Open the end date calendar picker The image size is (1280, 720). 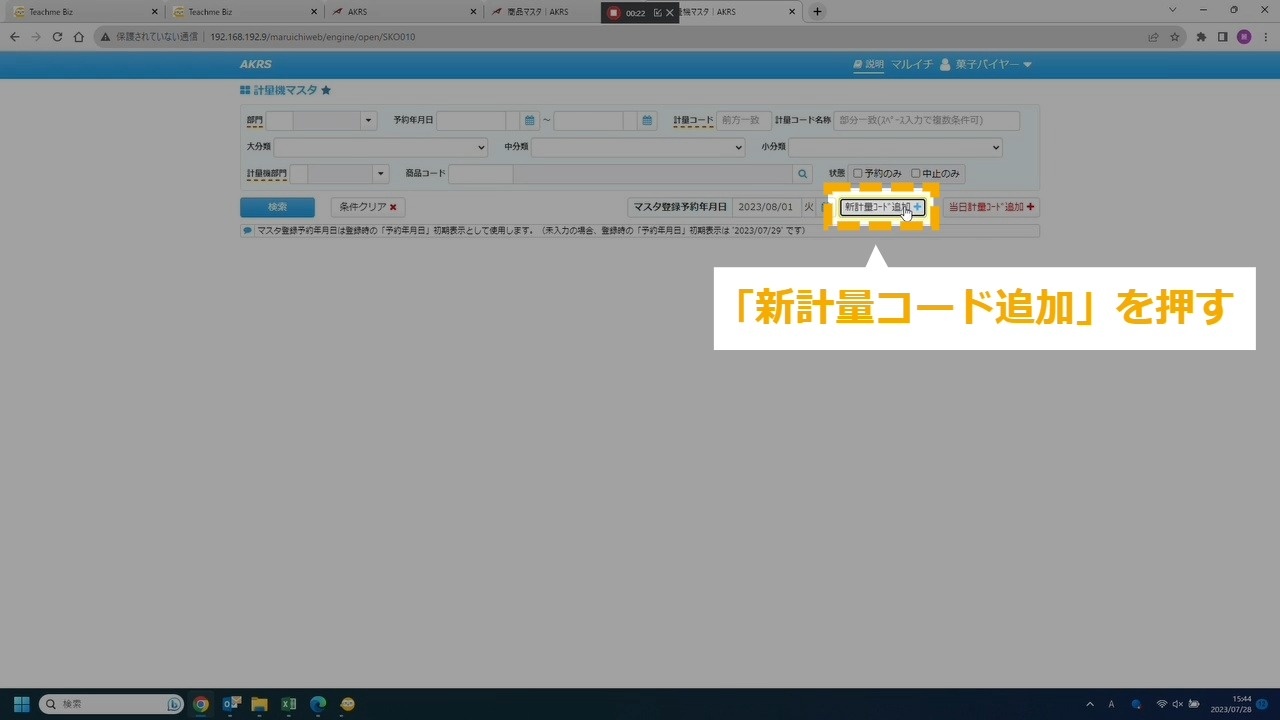[x=648, y=121]
